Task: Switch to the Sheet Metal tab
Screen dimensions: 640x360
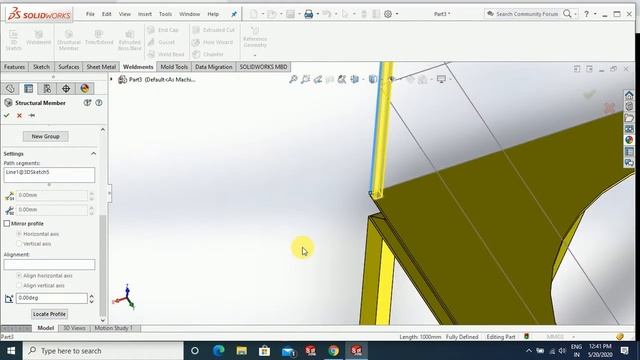Action: [x=101, y=67]
